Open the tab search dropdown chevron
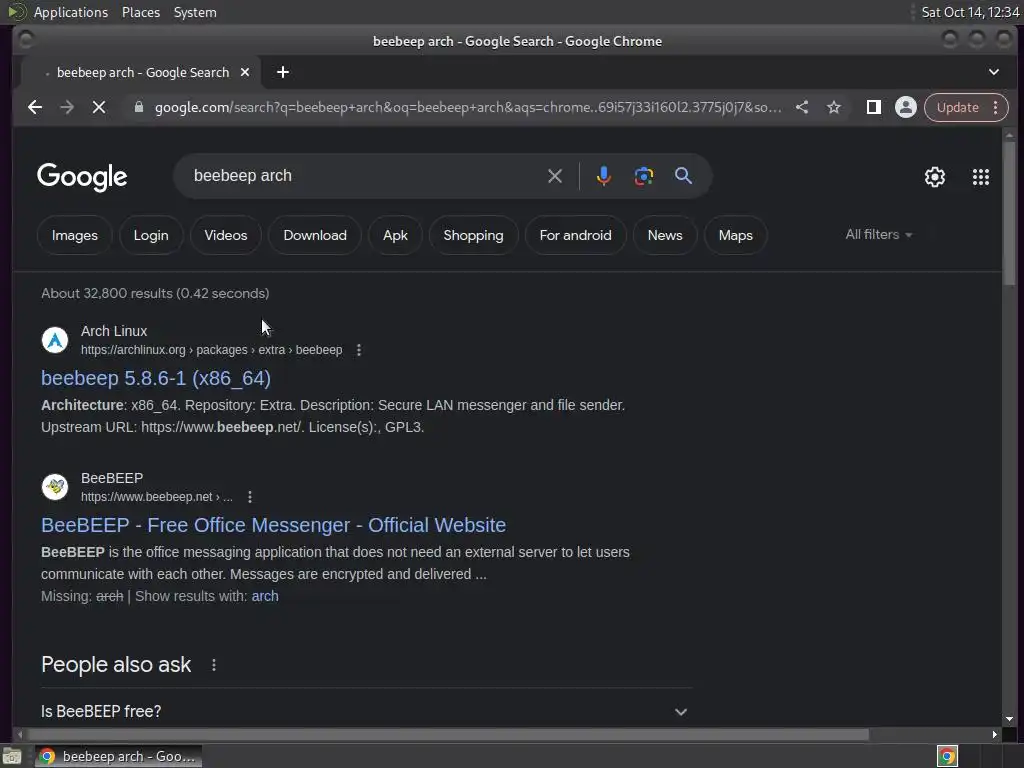Screen dimensions: 1024x768 pos(993,72)
